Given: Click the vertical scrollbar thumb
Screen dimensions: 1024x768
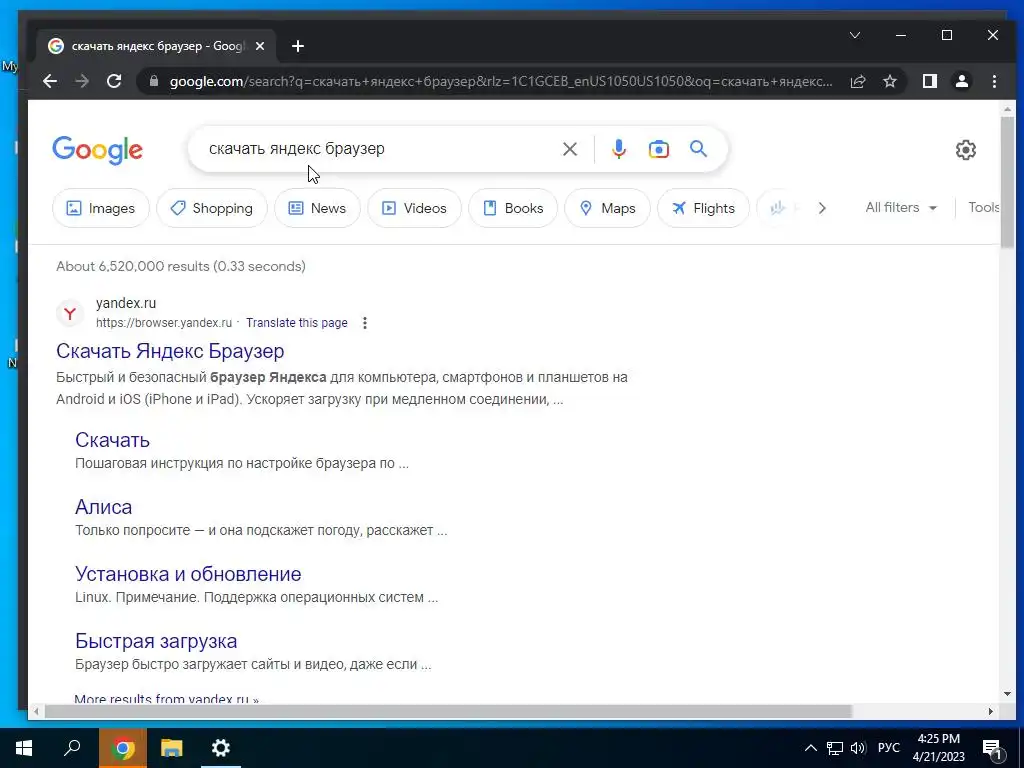Looking at the screenshot, I should tap(1007, 183).
